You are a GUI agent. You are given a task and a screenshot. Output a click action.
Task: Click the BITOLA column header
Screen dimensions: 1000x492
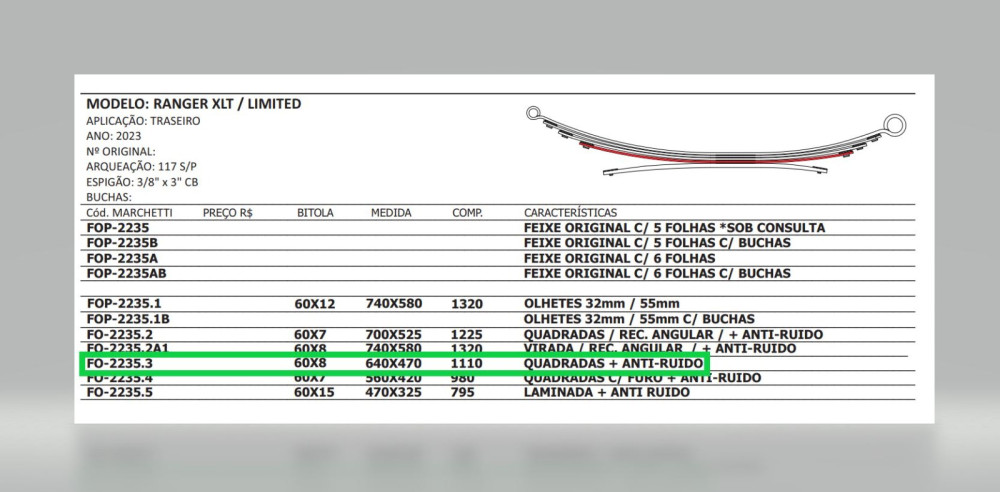coord(315,212)
